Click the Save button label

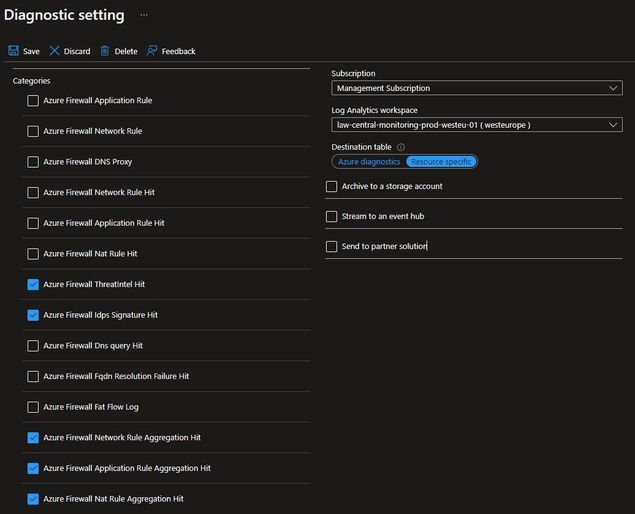31,51
